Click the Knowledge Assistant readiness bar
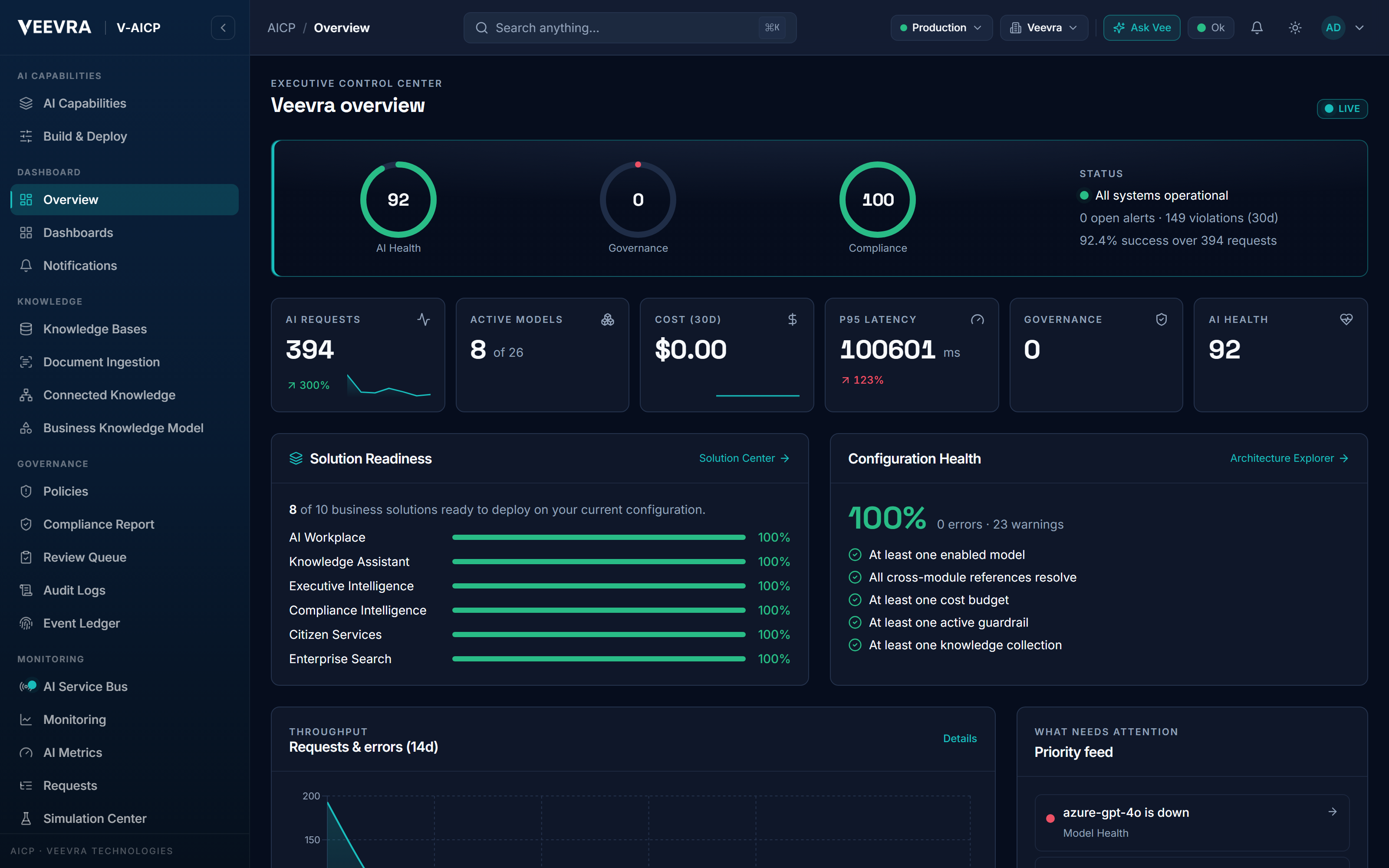 tap(599, 562)
